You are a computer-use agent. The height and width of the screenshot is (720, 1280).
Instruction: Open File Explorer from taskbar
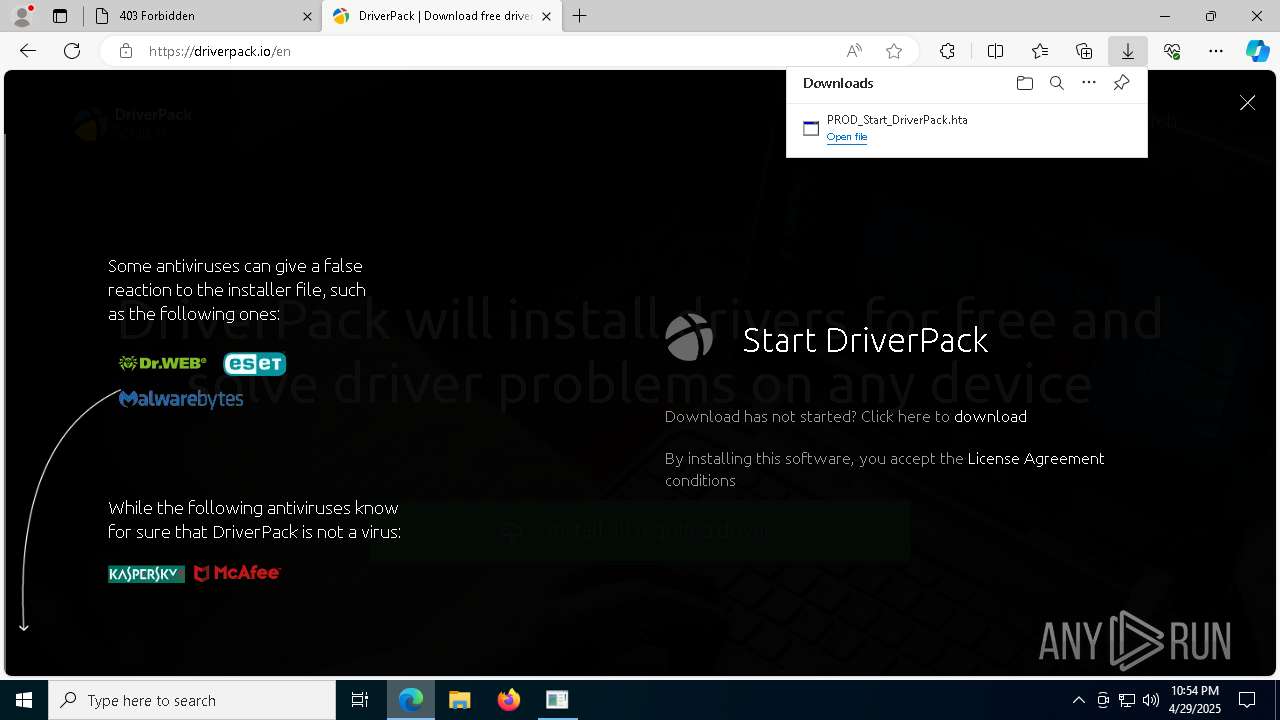pyautogui.click(x=459, y=700)
